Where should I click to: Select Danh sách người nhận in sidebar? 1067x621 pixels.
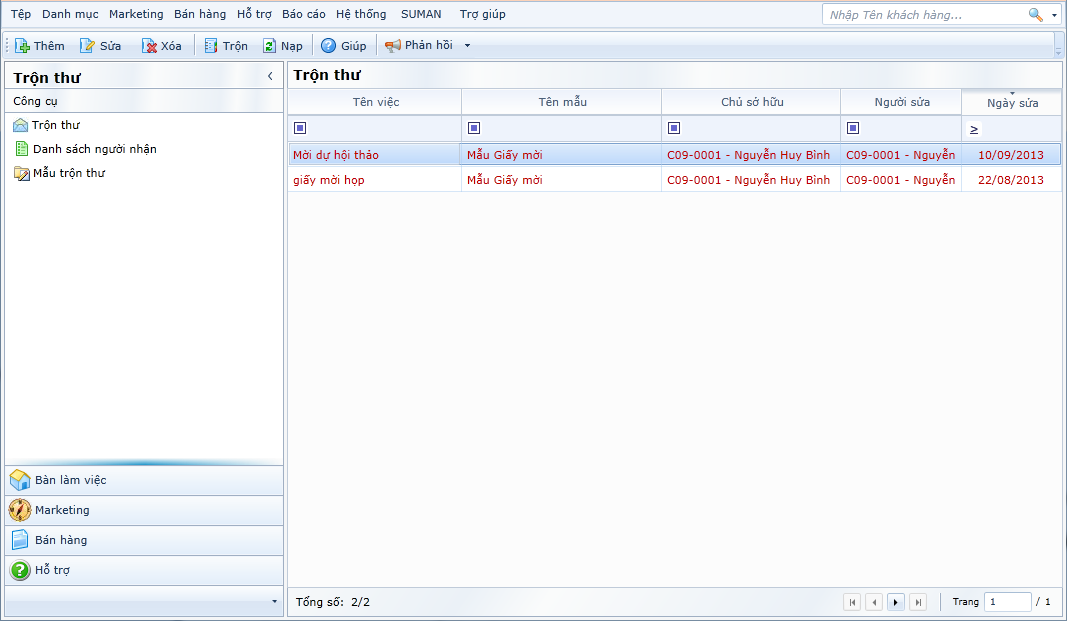(94, 149)
